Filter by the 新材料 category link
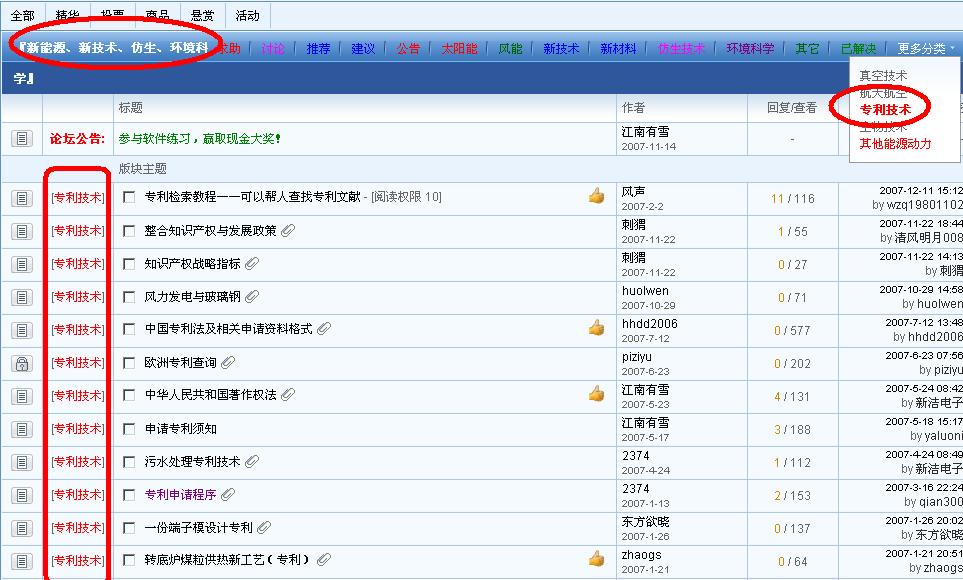The image size is (963, 580). point(618,49)
